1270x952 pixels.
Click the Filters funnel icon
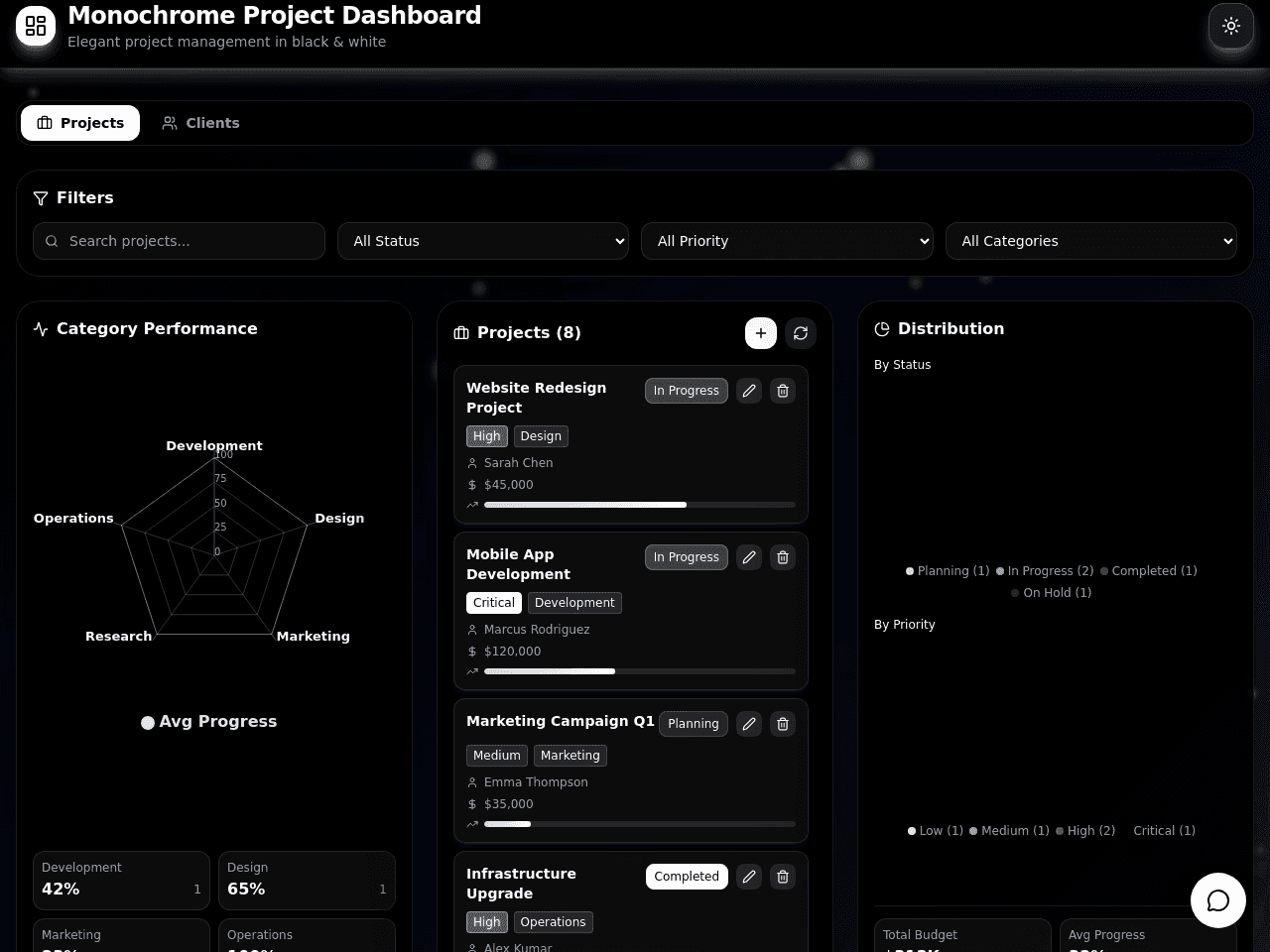coord(41,198)
